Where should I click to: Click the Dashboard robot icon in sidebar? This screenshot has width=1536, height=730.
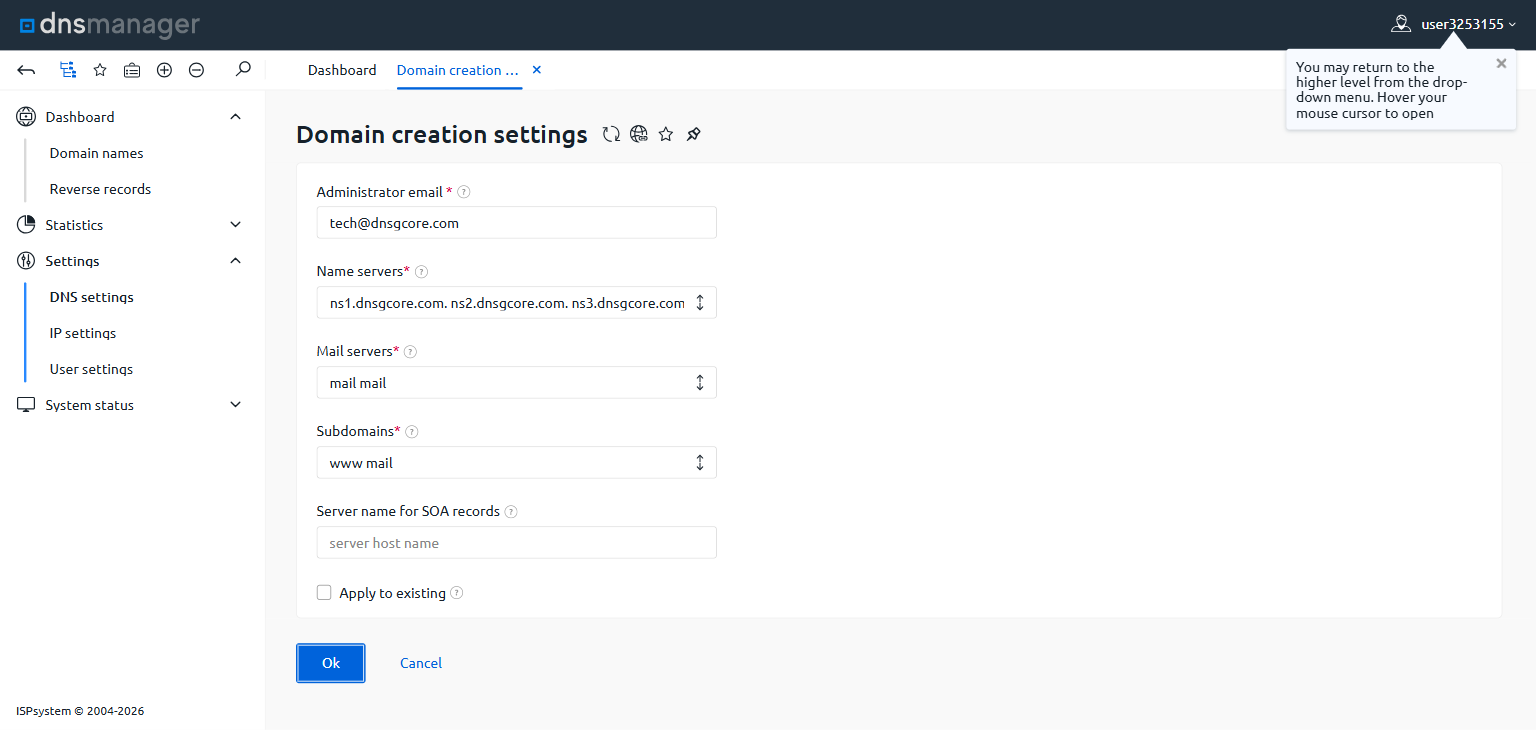coord(26,117)
